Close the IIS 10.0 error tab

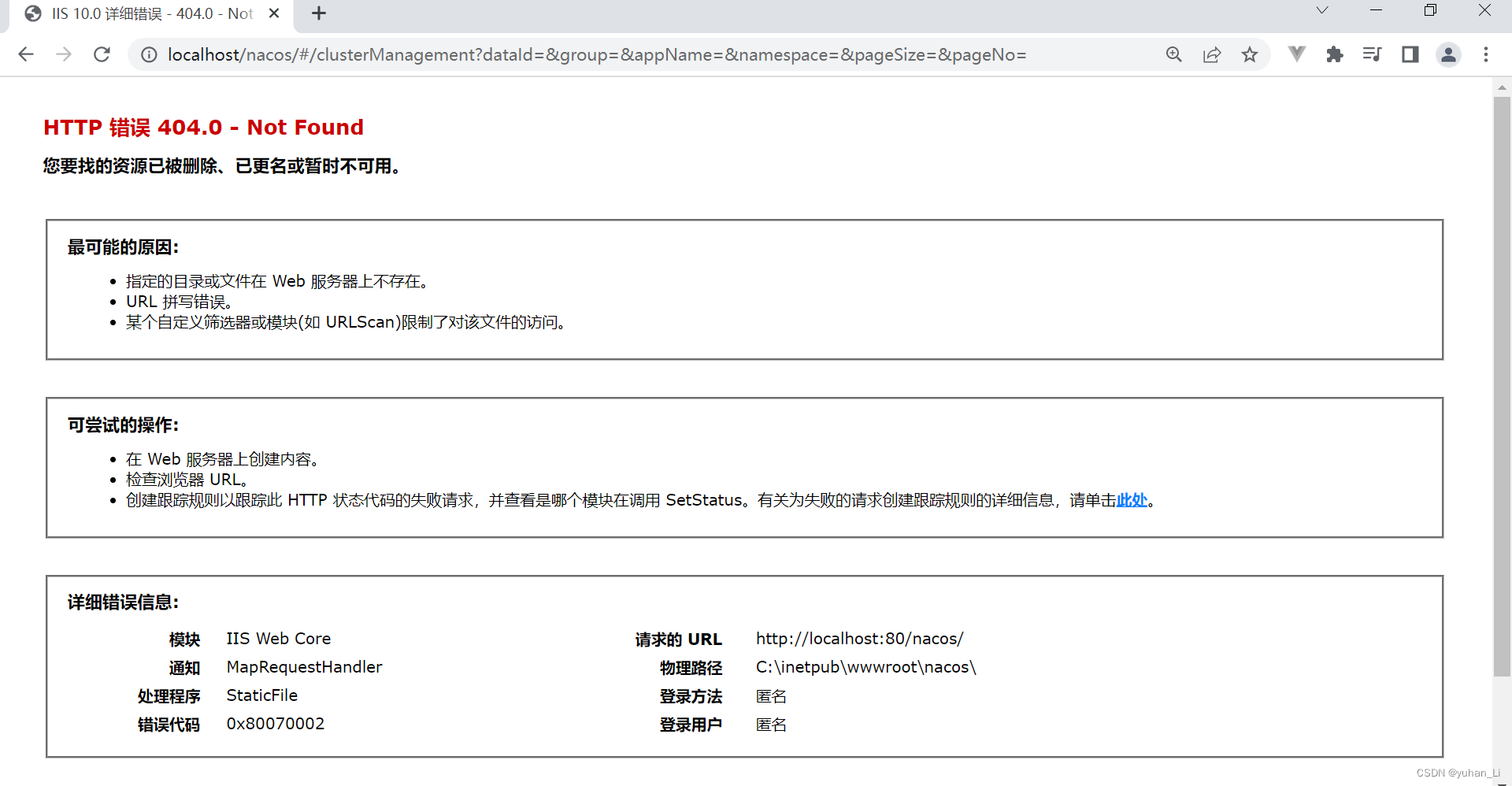pyautogui.click(x=274, y=13)
